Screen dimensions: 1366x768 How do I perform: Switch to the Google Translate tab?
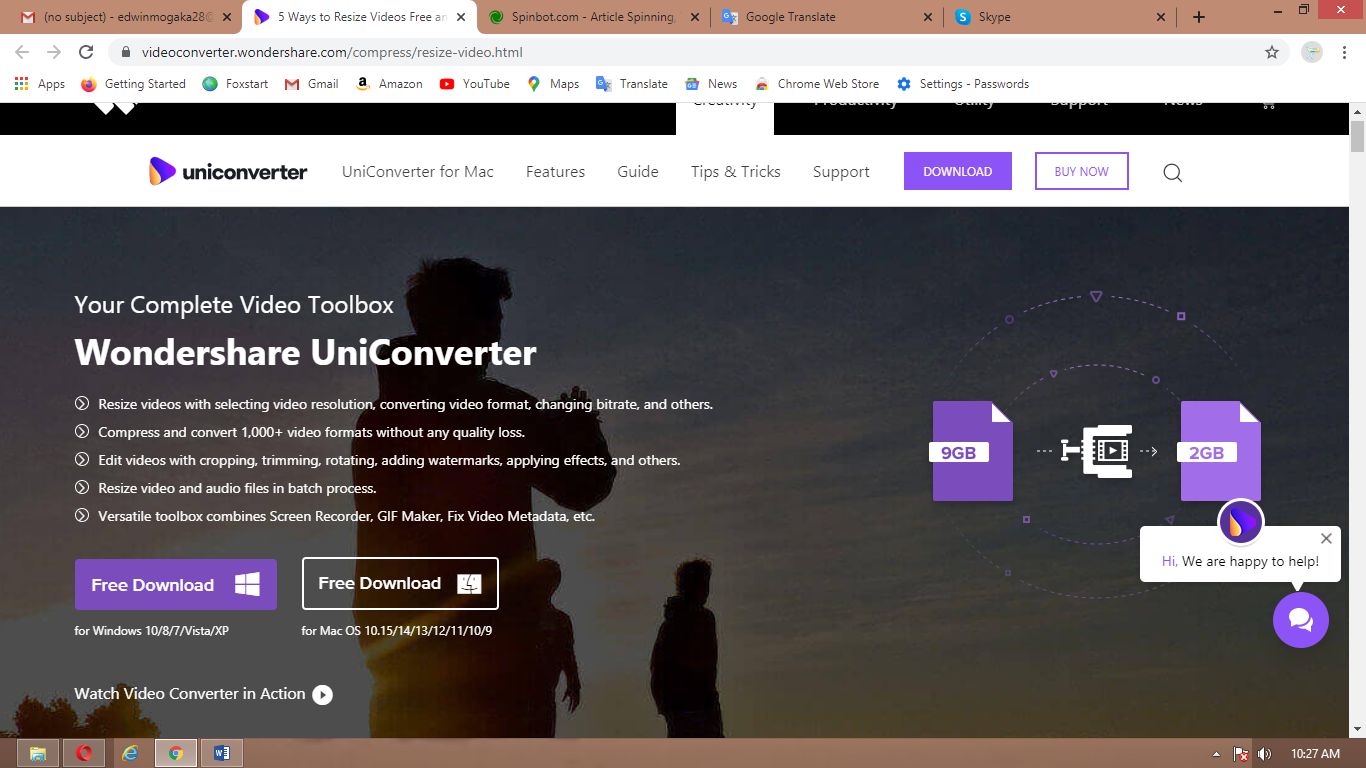pyautogui.click(x=826, y=17)
